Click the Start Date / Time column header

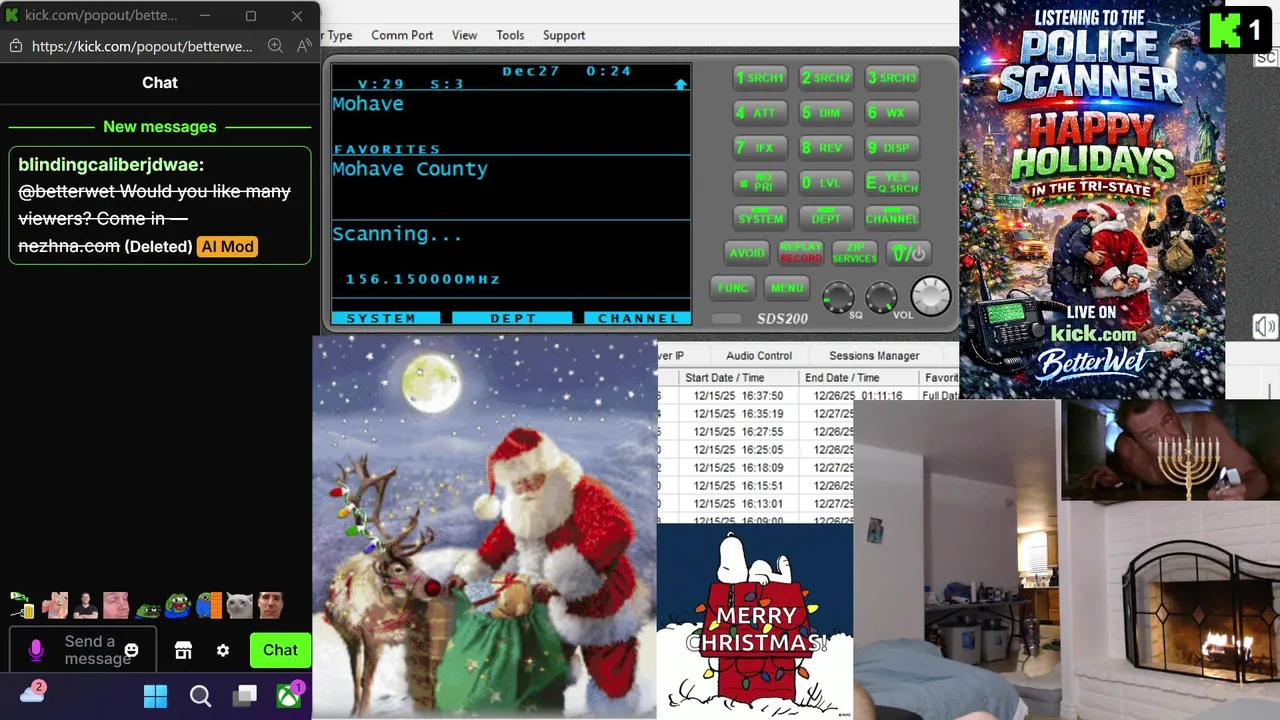click(739, 378)
